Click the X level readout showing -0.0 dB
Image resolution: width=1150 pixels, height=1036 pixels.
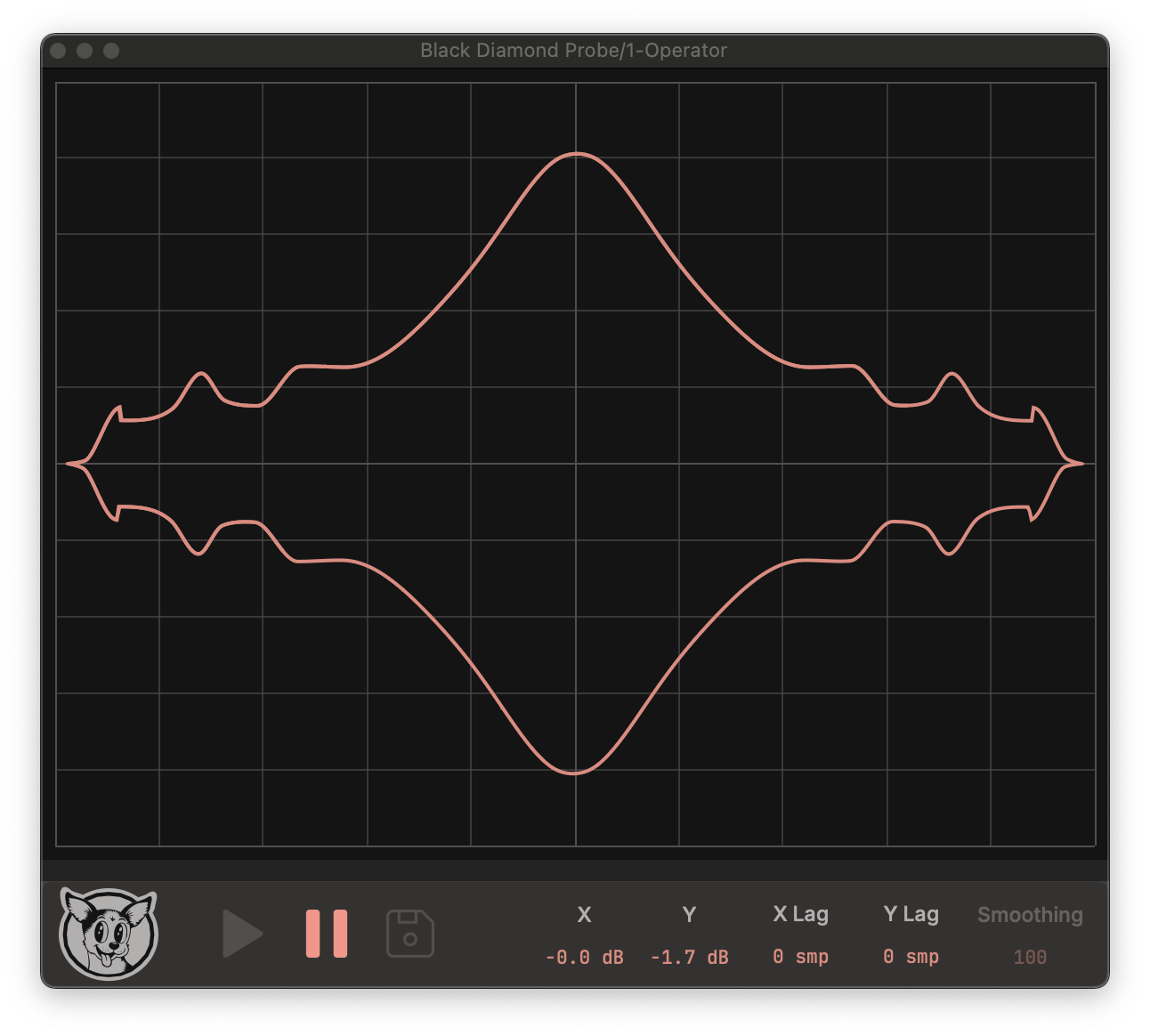point(583,957)
